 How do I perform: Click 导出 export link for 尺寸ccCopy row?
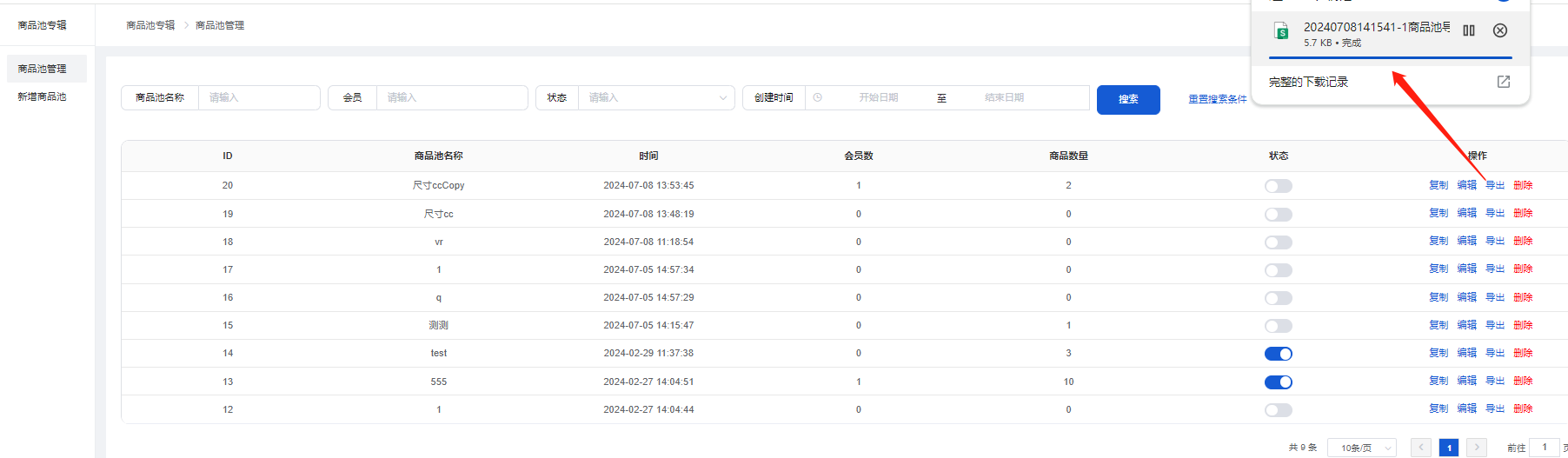pyautogui.click(x=1495, y=185)
